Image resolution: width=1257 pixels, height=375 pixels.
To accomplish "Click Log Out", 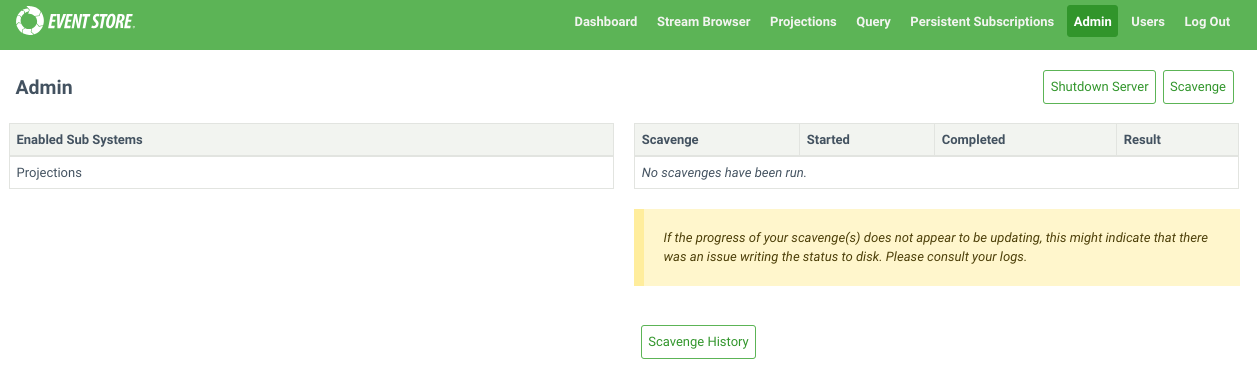I will 1207,21.
